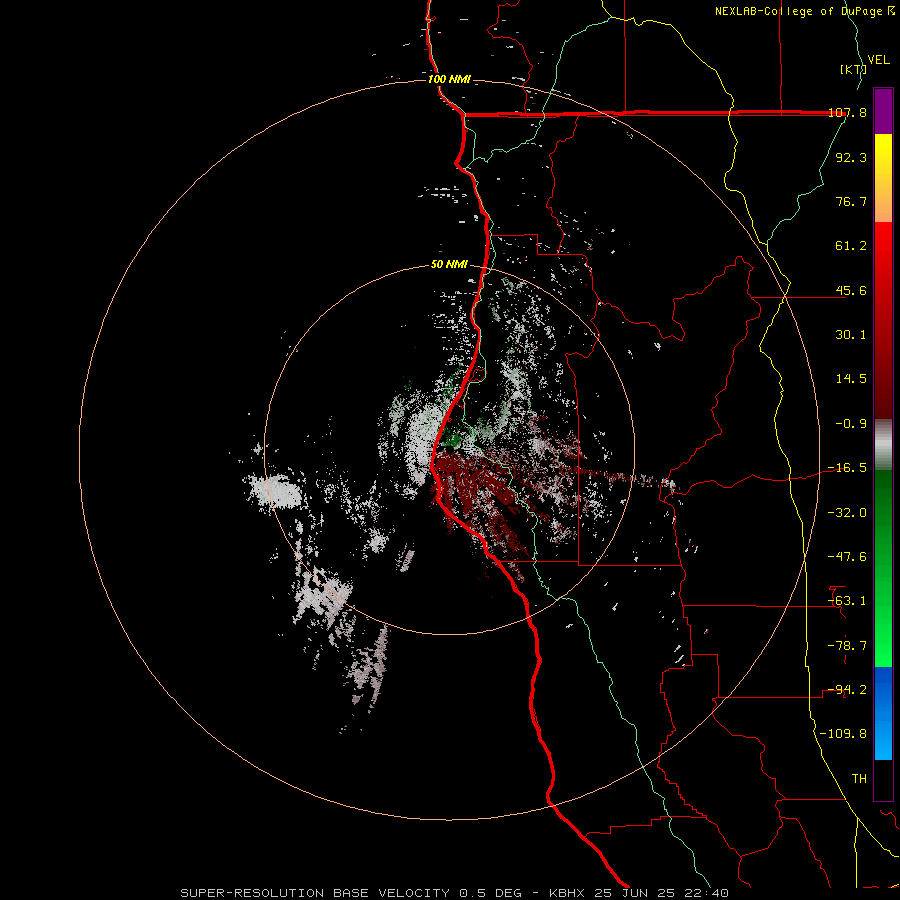
Task: Click the blue segment of the color bar
Action: (883, 713)
